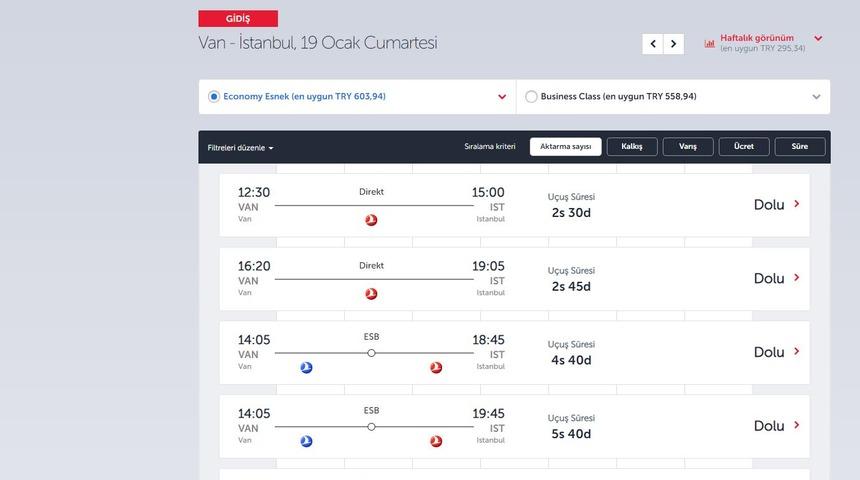Sort flights by Kalkış

point(632,147)
